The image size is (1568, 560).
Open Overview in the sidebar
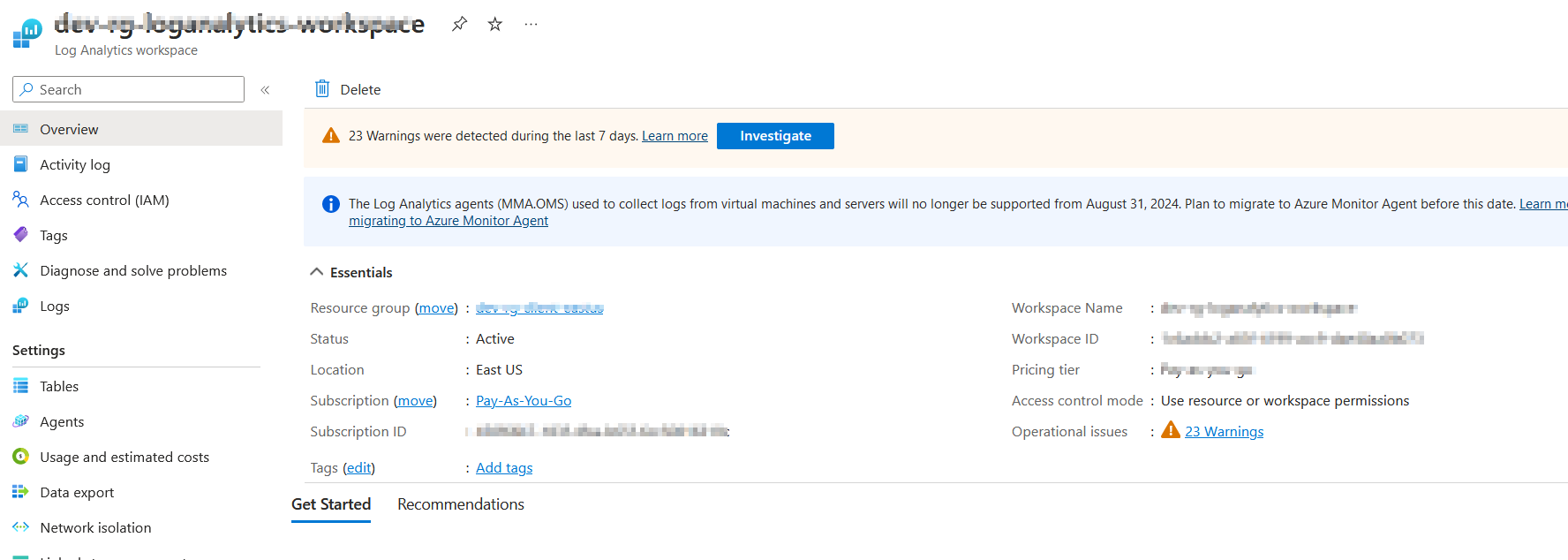click(x=141, y=129)
